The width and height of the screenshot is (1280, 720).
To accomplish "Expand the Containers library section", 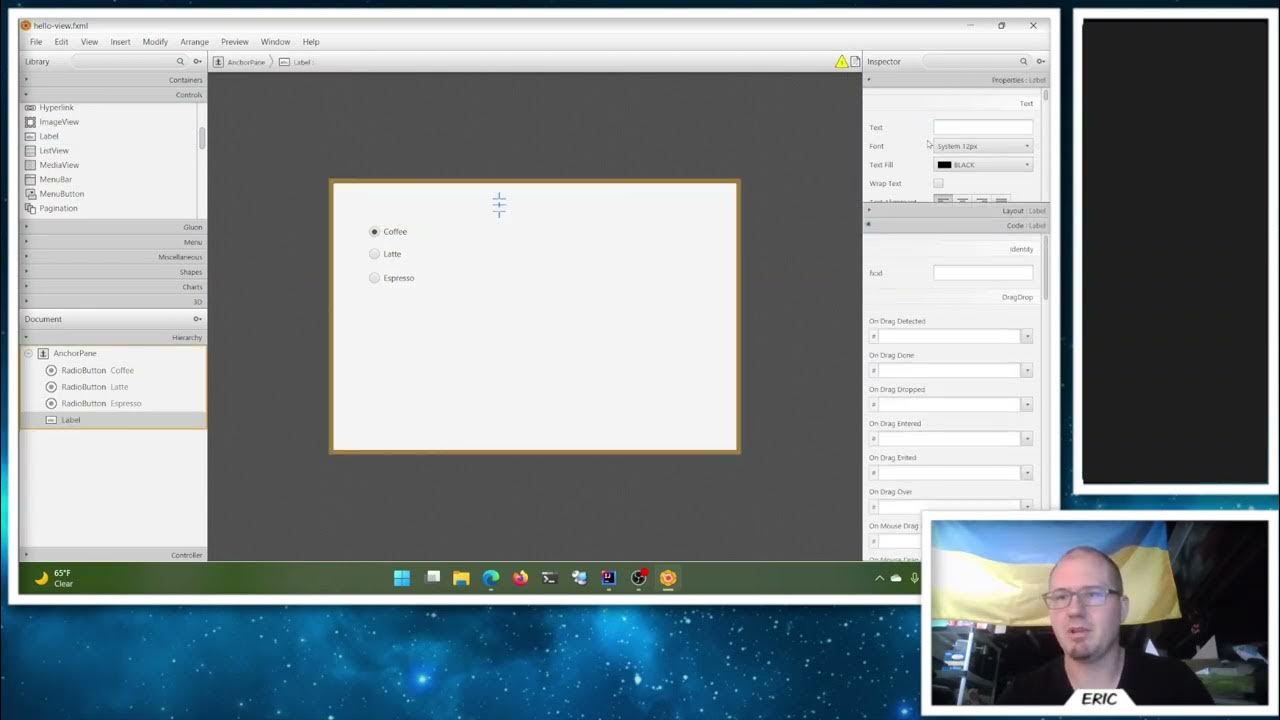I will 113,80.
